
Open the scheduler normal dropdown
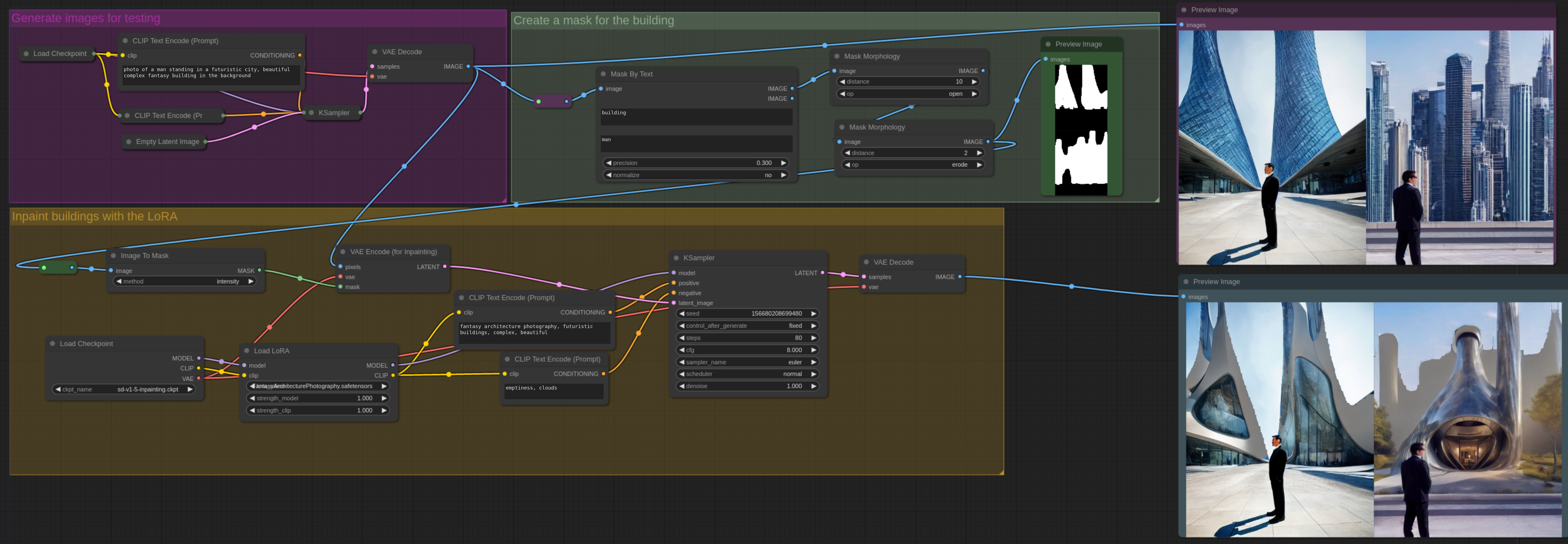pyautogui.click(x=747, y=374)
